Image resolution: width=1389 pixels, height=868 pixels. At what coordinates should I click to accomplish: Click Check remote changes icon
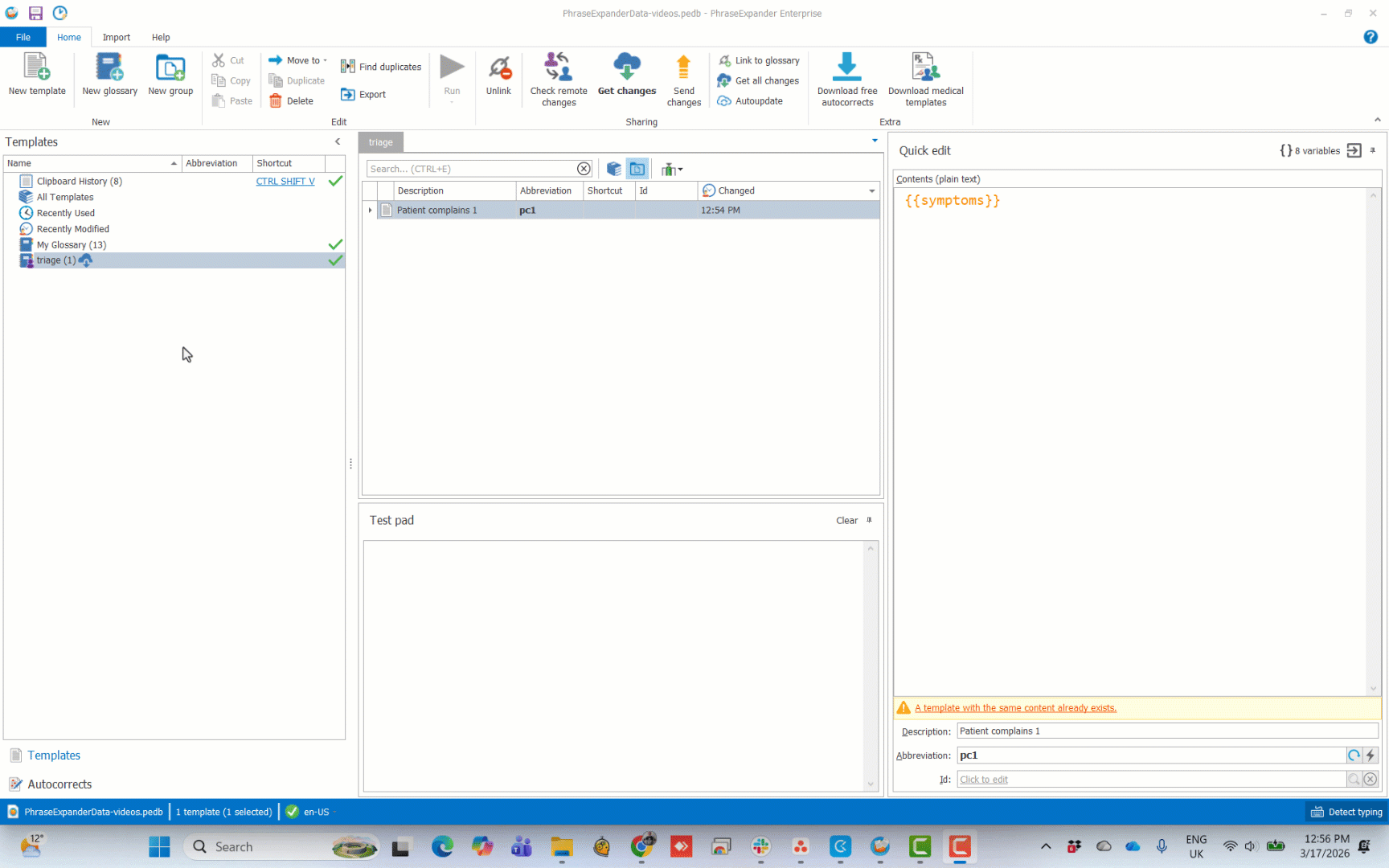[559, 68]
